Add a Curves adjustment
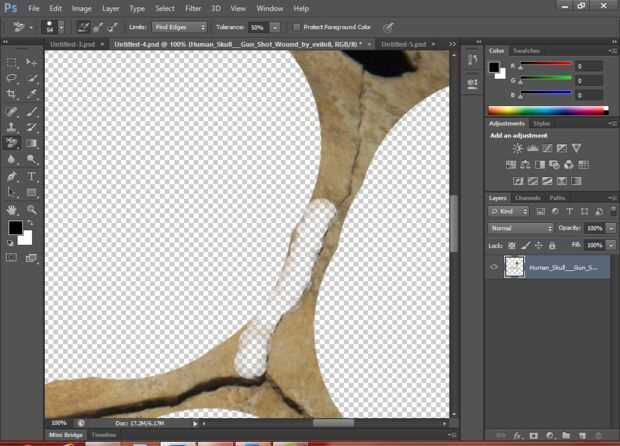620x446 pixels. pyautogui.click(x=547, y=148)
